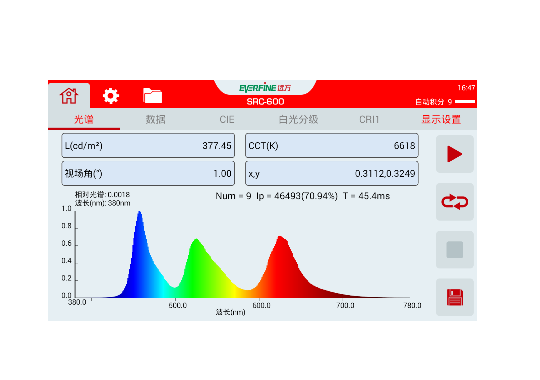Open the file folder icon
Viewport: 540px width, 380px height.
pyautogui.click(x=153, y=96)
